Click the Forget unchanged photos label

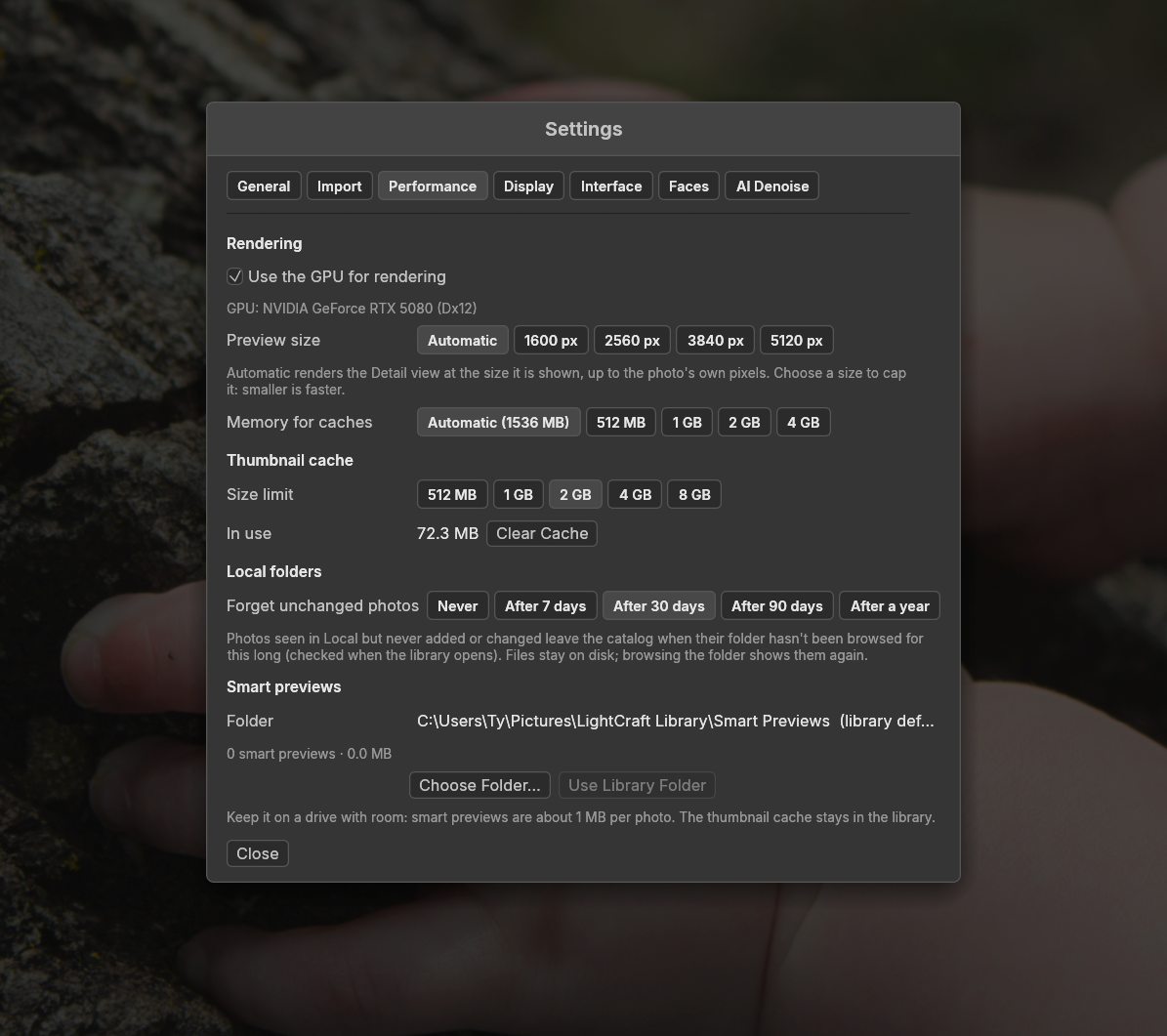pos(322,605)
